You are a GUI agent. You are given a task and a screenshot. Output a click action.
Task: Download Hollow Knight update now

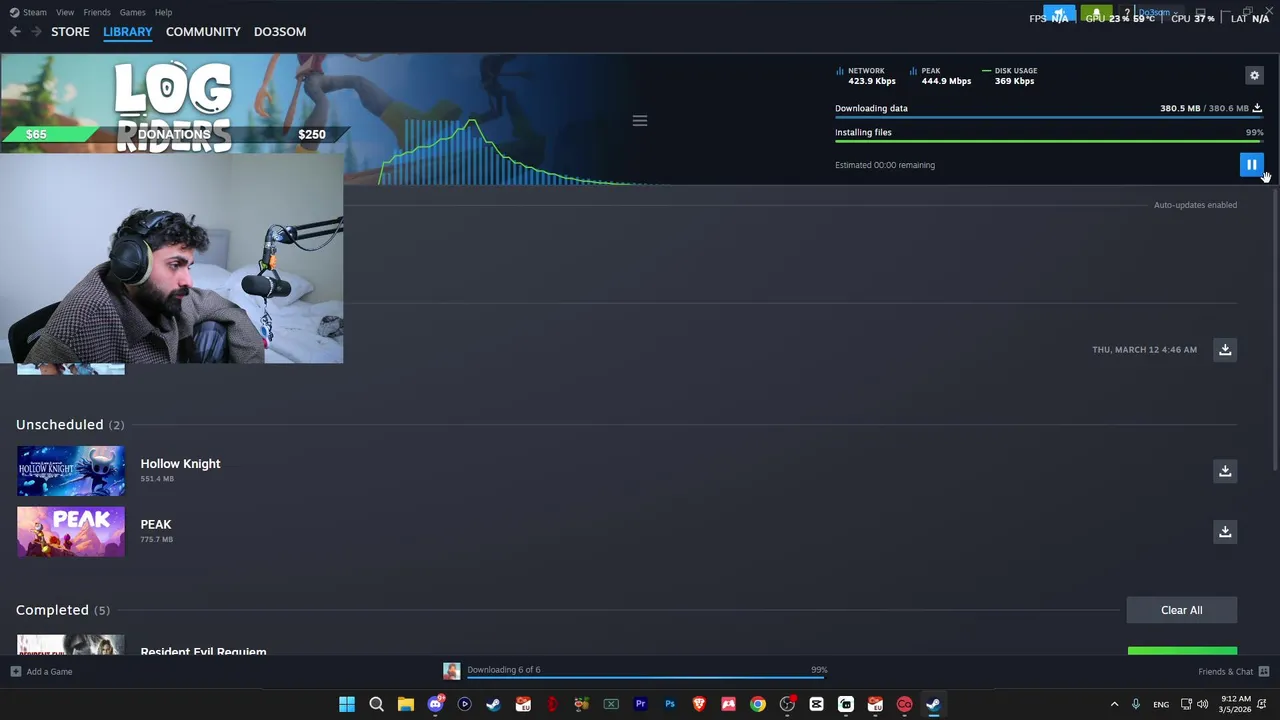pyautogui.click(x=1225, y=471)
